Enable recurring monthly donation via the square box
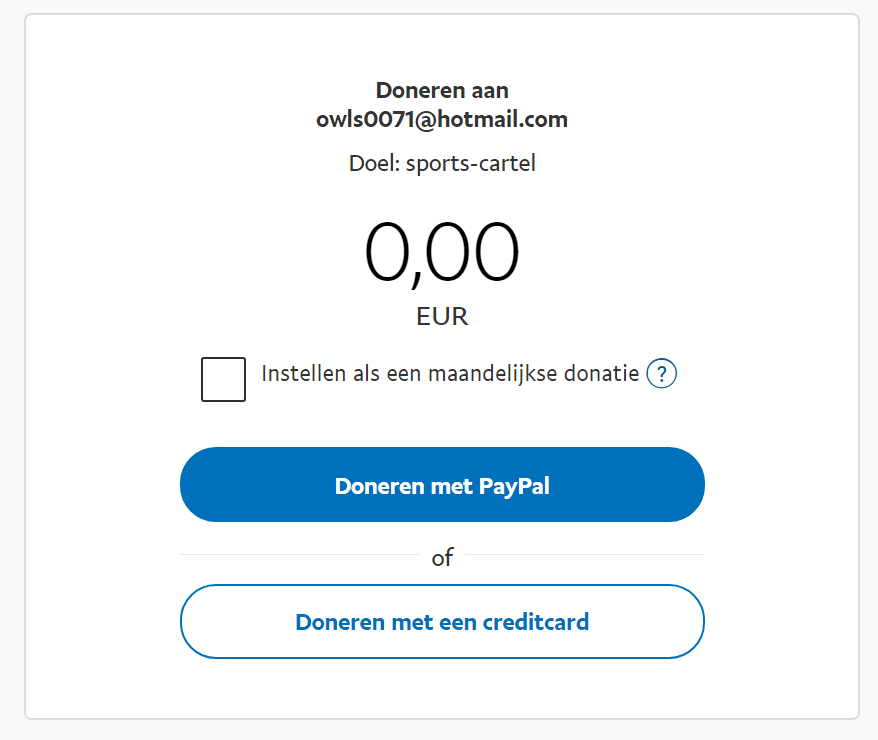 coord(223,379)
